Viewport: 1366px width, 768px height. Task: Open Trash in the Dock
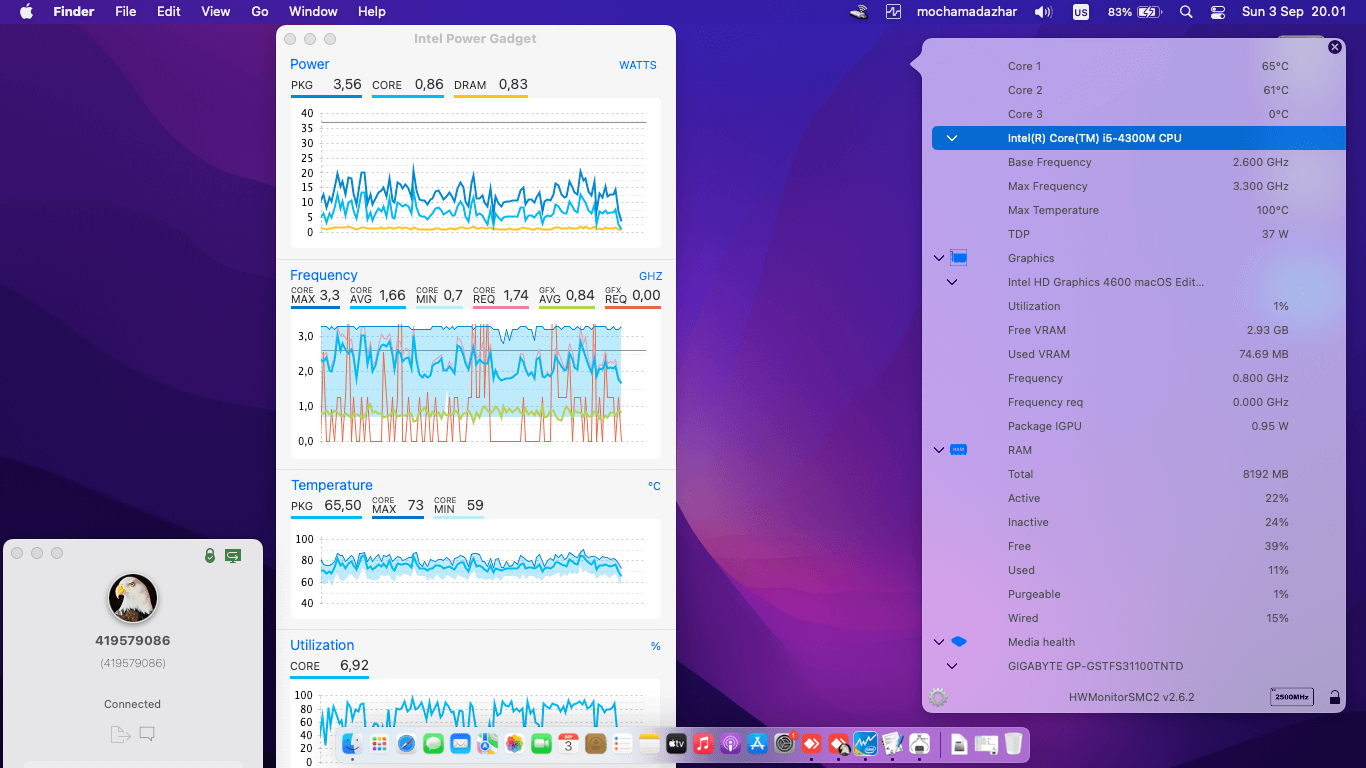click(1013, 744)
